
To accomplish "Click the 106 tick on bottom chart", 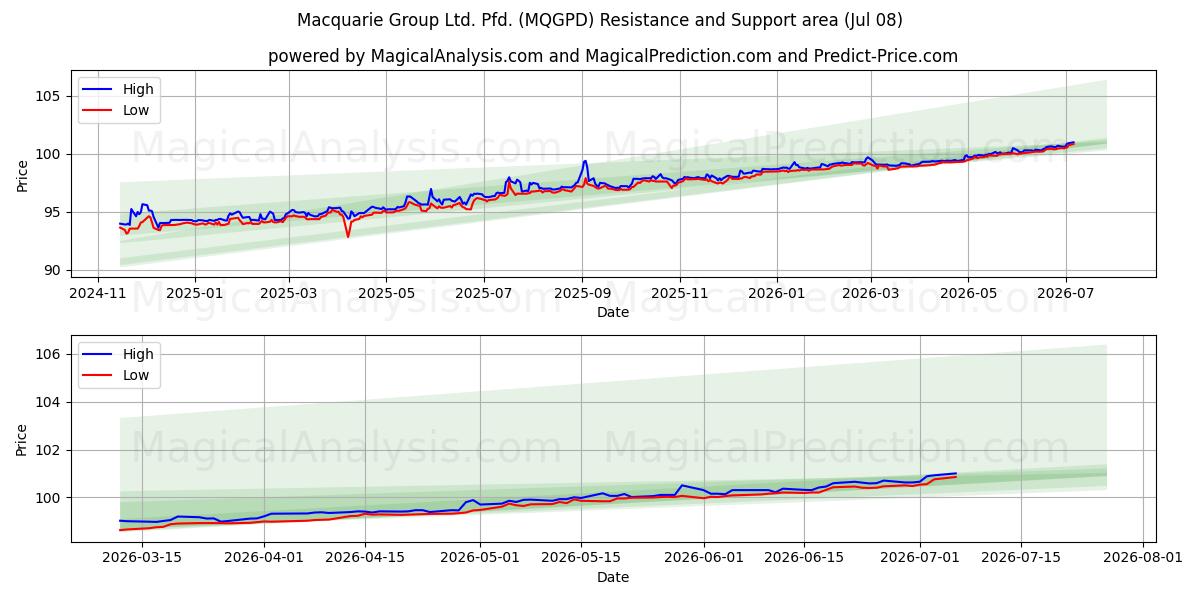I will click(50, 354).
